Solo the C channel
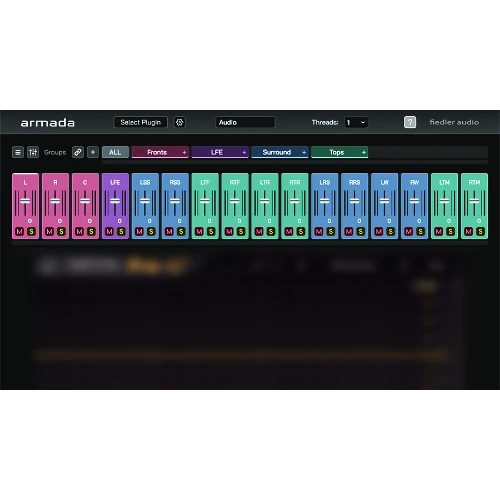500x500 pixels. click(x=91, y=231)
